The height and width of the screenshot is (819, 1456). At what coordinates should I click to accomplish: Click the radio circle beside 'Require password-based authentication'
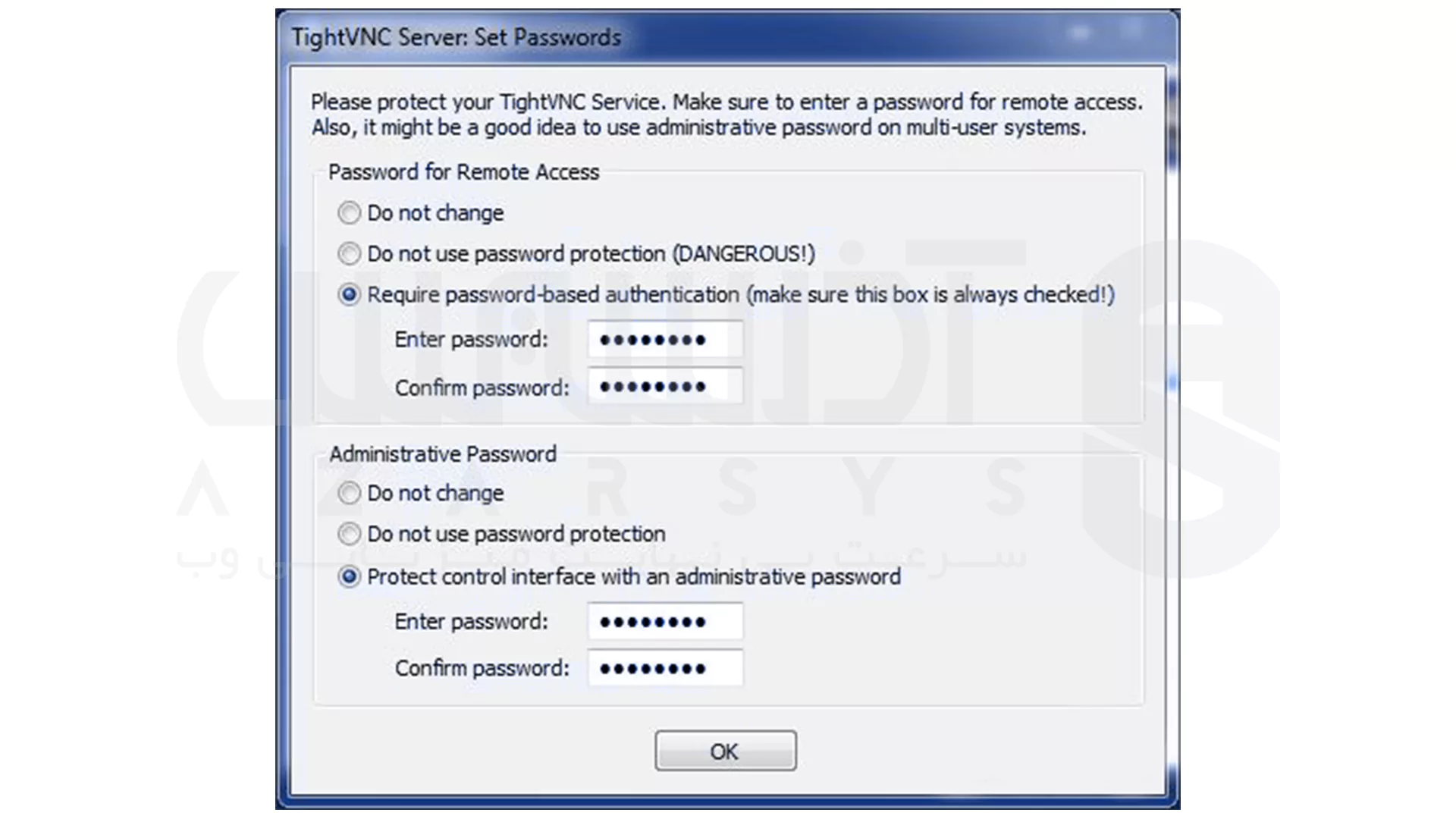click(349, 295)
